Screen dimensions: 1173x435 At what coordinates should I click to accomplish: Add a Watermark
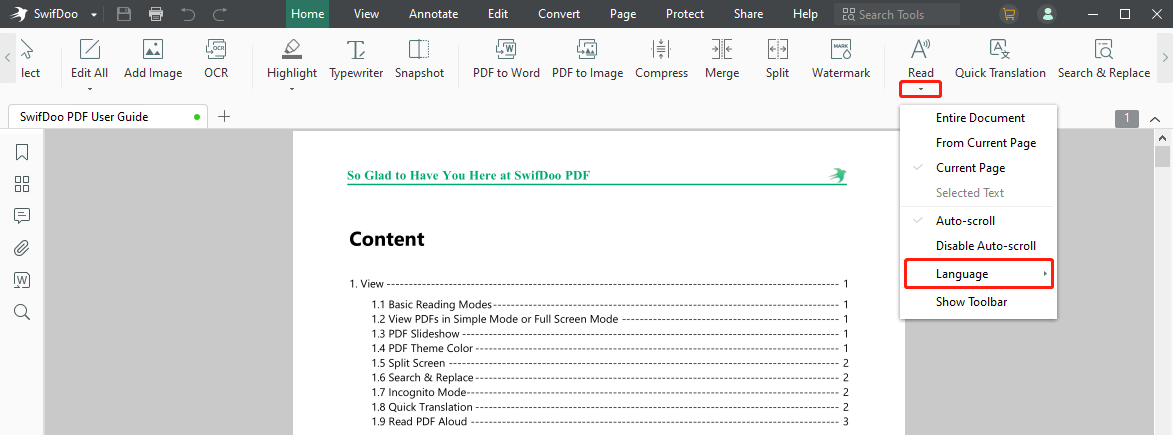click(x=841, y=58)
